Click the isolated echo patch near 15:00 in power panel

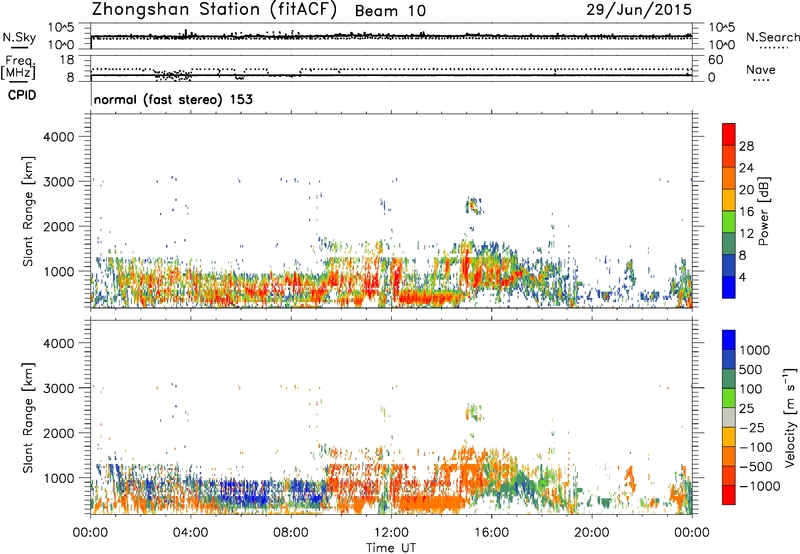tap(474, 206)
